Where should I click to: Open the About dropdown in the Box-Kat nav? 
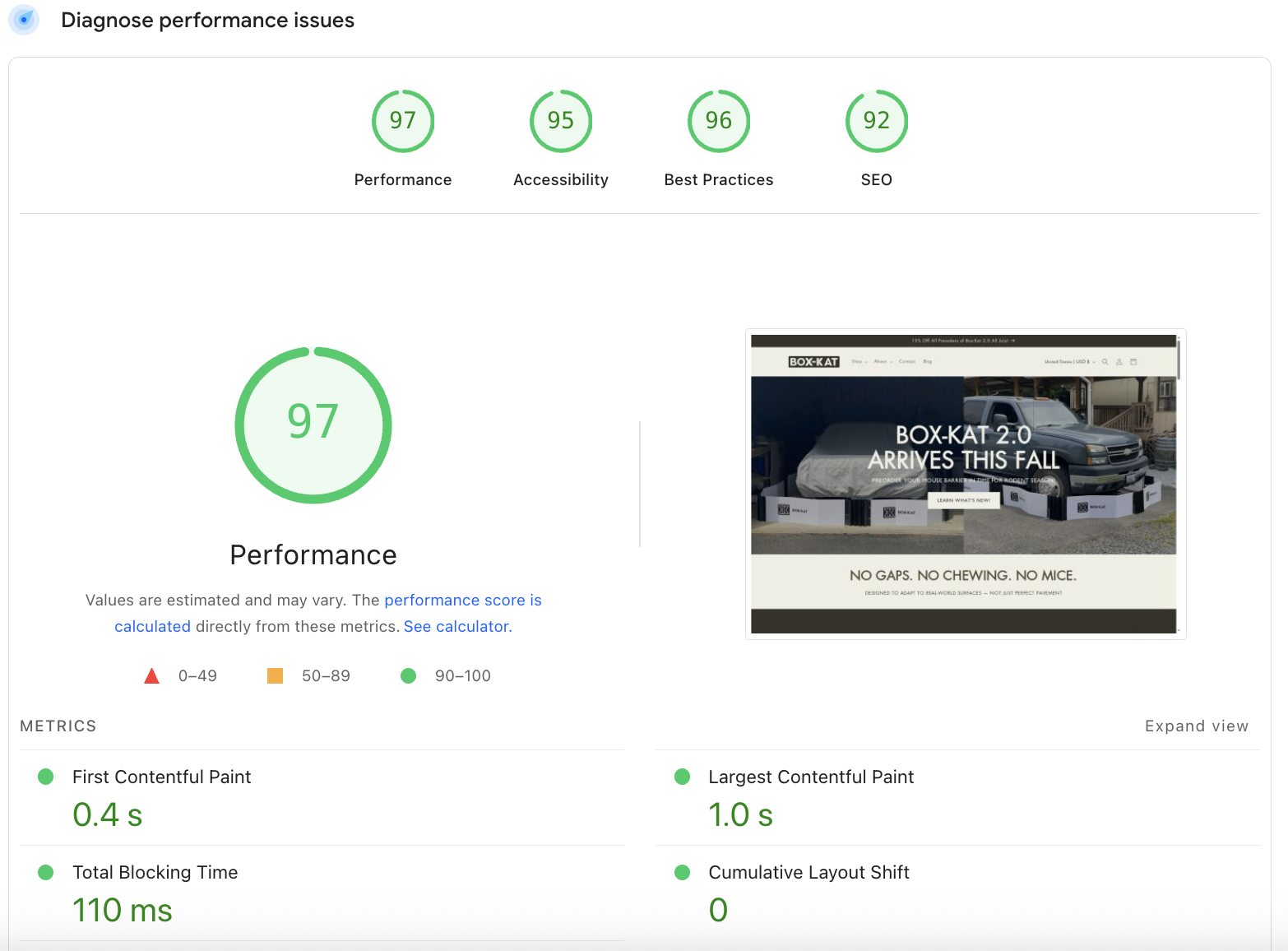point(881,361)
